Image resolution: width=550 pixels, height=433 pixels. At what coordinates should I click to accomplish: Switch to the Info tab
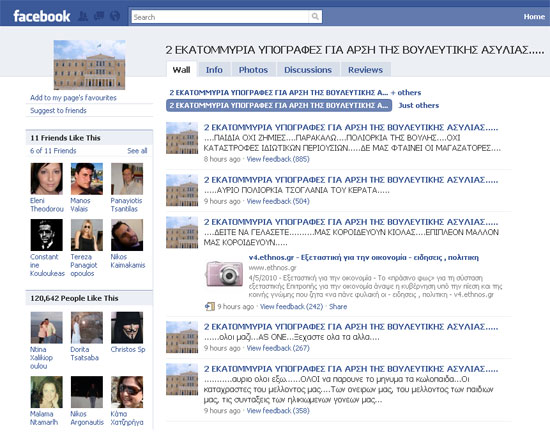214,70
